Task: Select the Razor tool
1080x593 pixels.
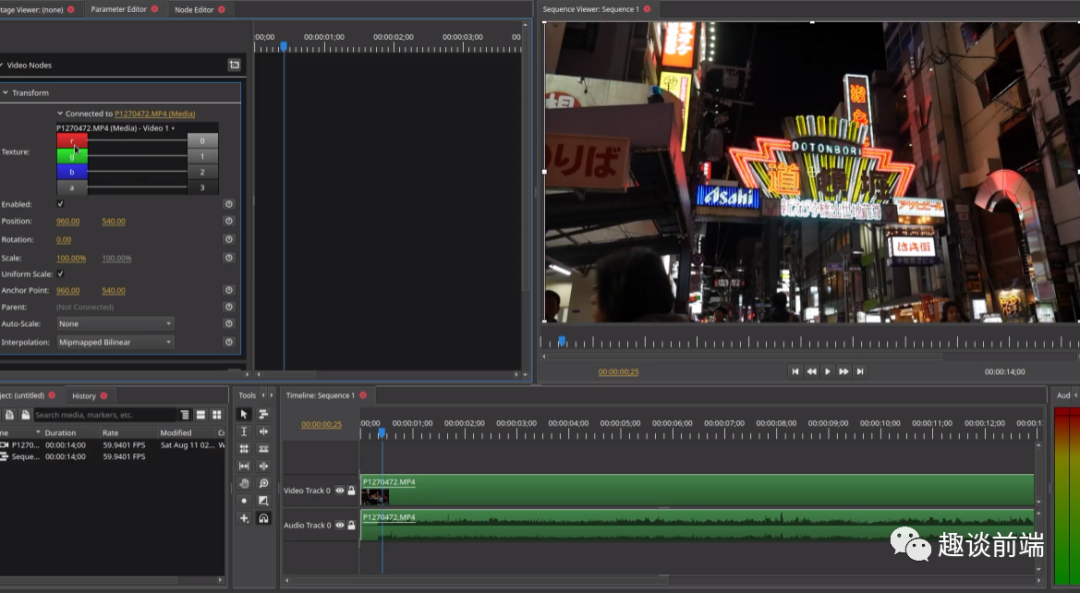Action: click(x=263, y=448)
